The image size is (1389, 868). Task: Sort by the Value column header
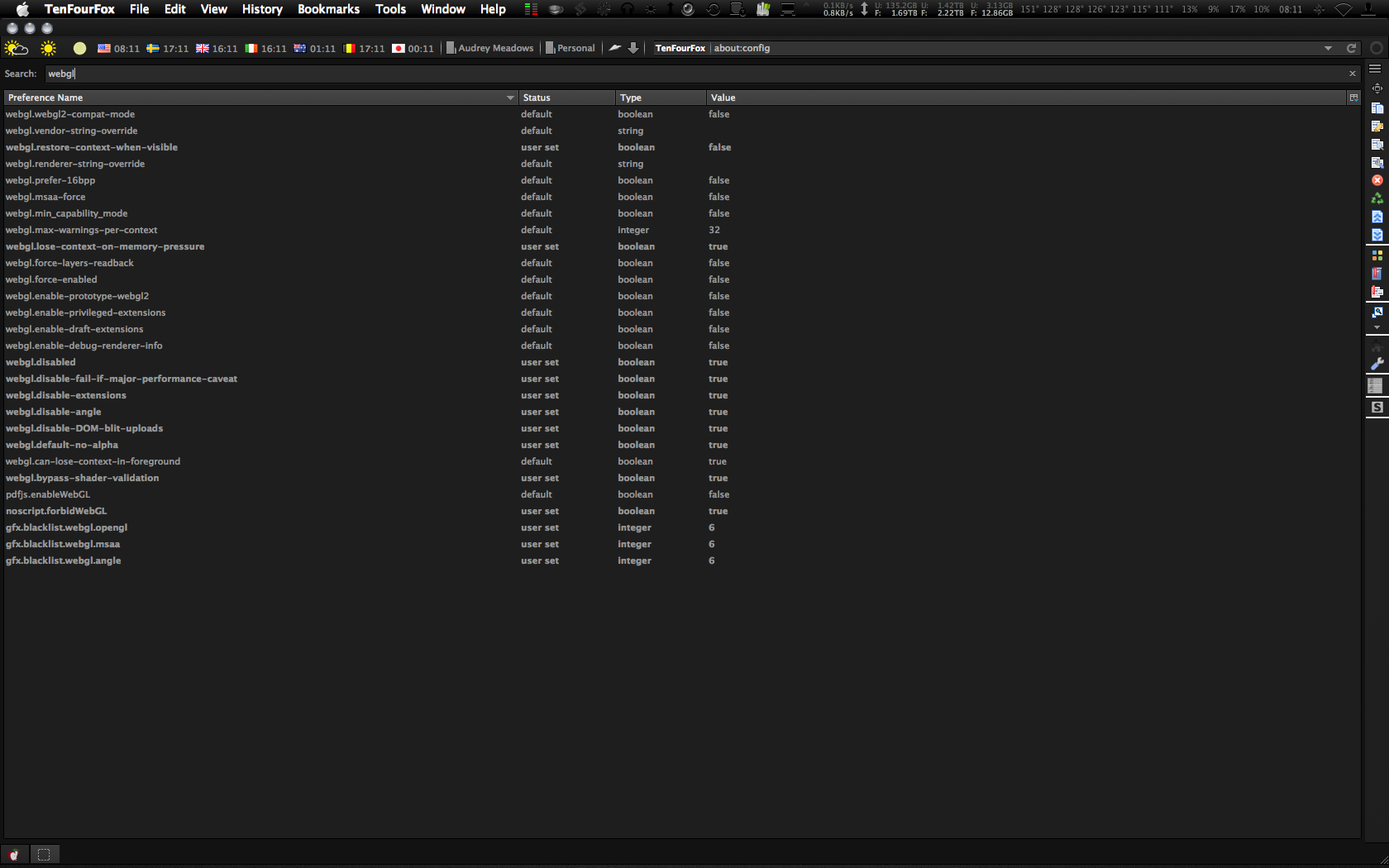click(x=1027, y=98)
